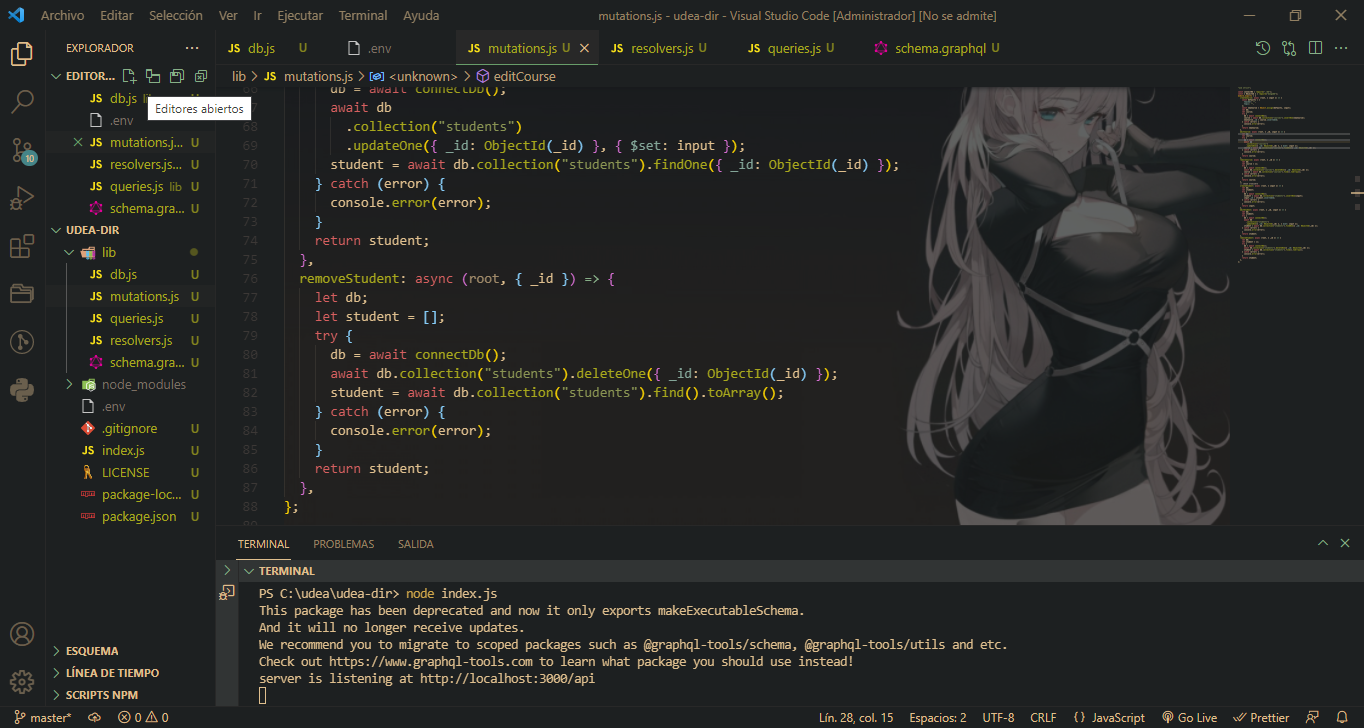Open the notifications bell in status bar

[1343, 717]
